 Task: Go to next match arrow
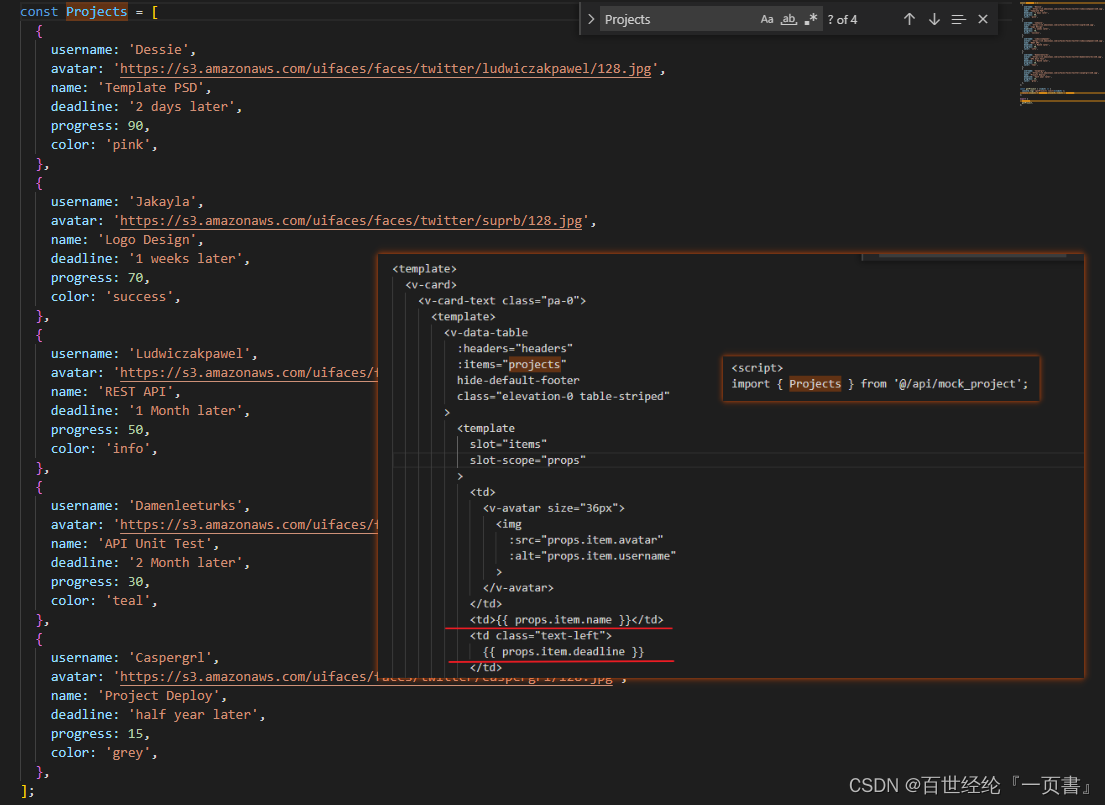point(934,19)
